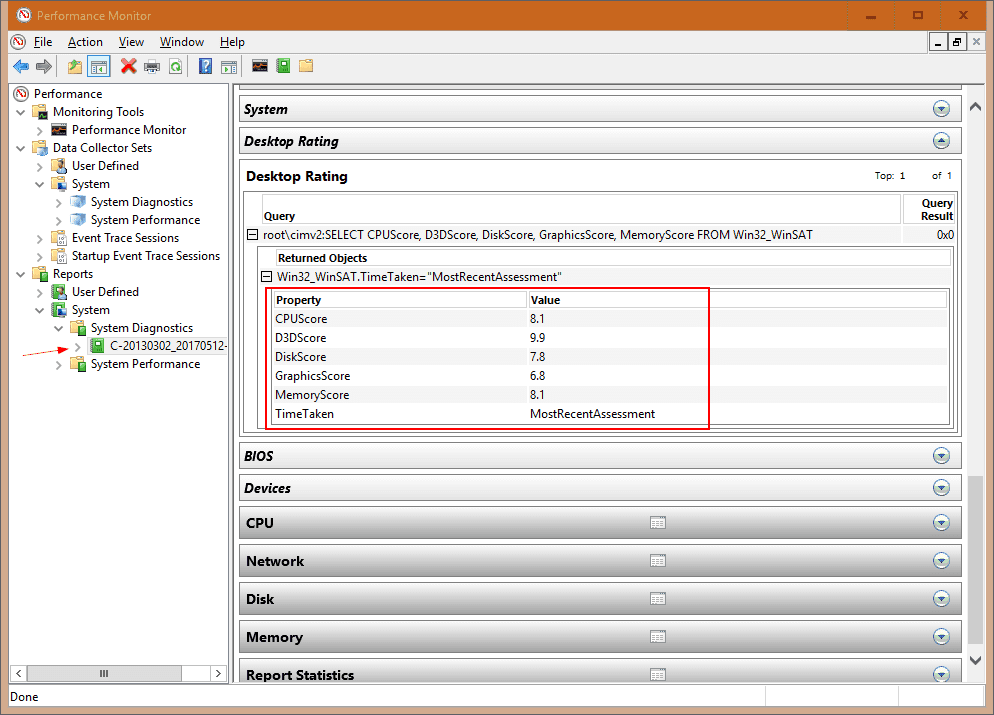This screenshot has width=994, height=715.
Task: Open the Window menu
Action: 182,42
